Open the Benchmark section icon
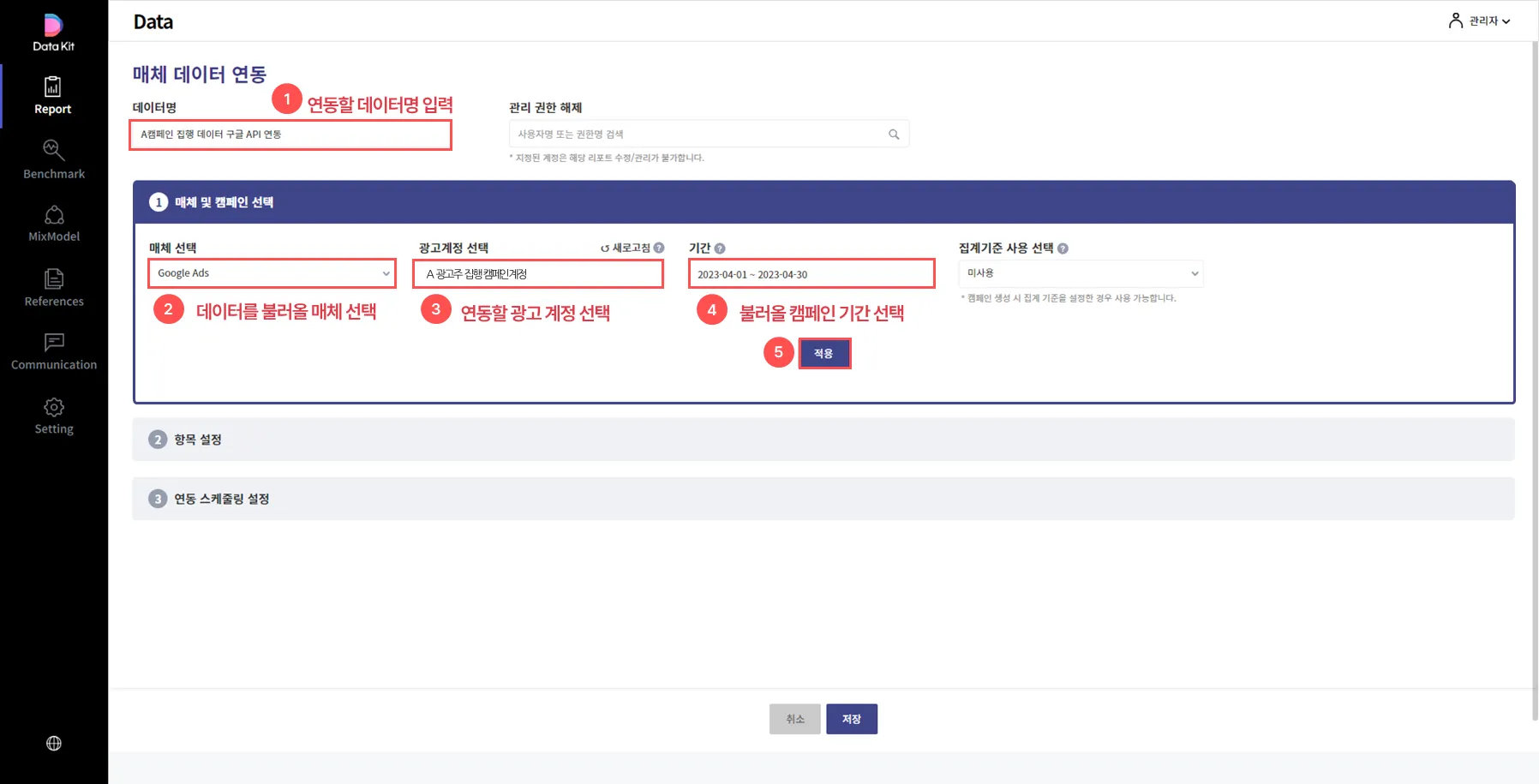This screenshot has width=1539, height=784. tap(53, 150)
